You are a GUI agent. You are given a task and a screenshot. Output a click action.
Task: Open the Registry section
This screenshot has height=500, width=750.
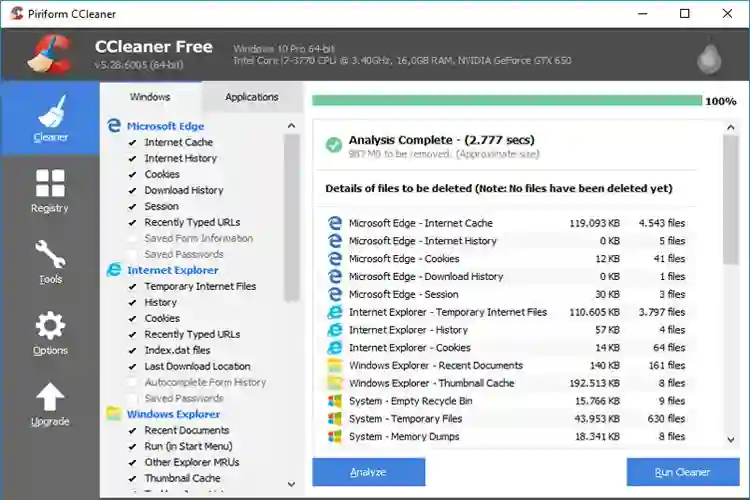point(50,191)
